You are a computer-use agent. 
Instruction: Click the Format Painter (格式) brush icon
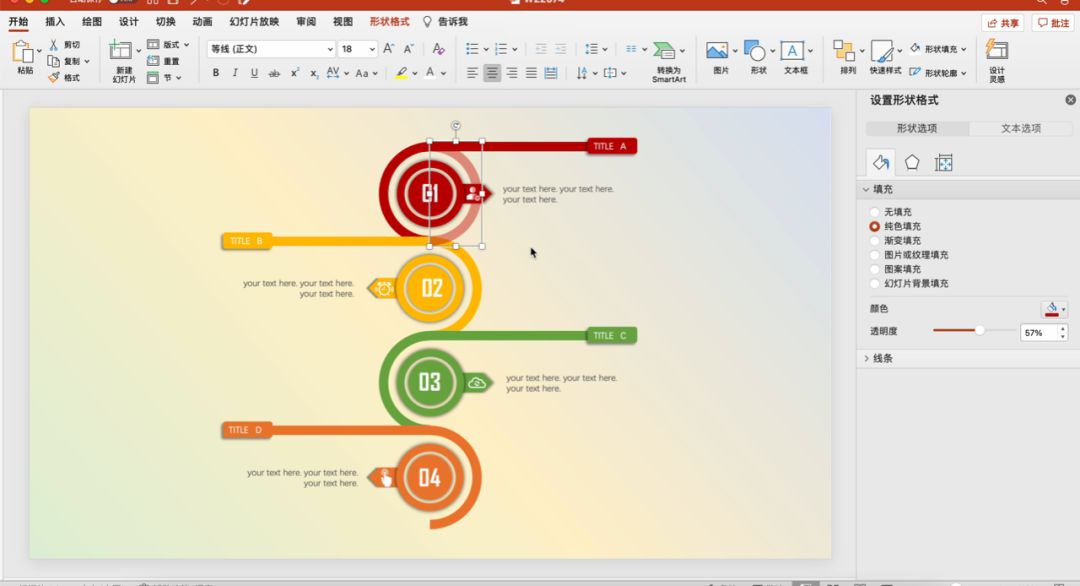coord(53,78)
